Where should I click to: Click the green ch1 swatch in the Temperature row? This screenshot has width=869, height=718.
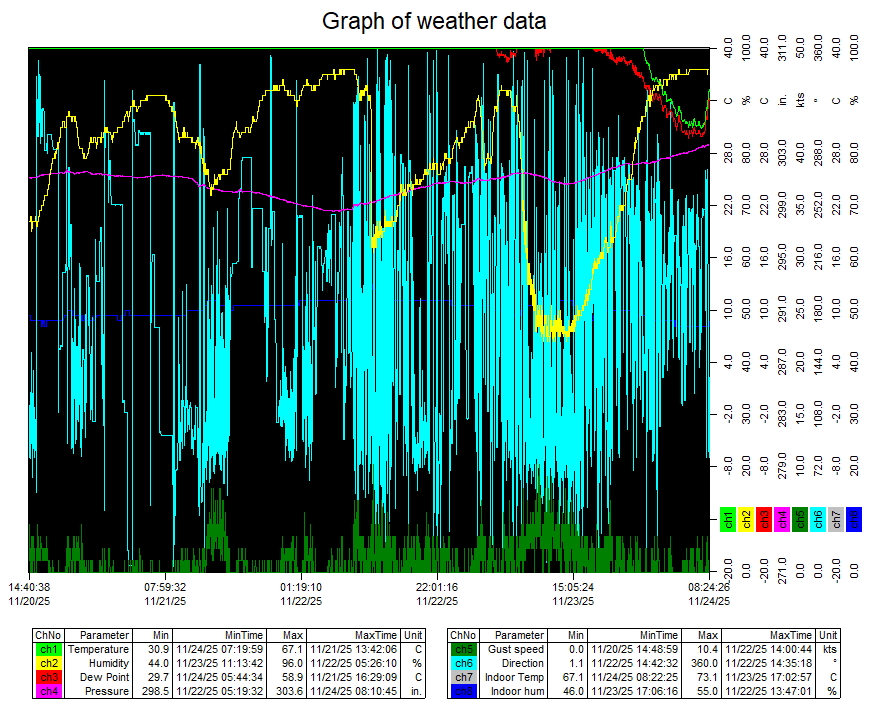pos(47,649)
